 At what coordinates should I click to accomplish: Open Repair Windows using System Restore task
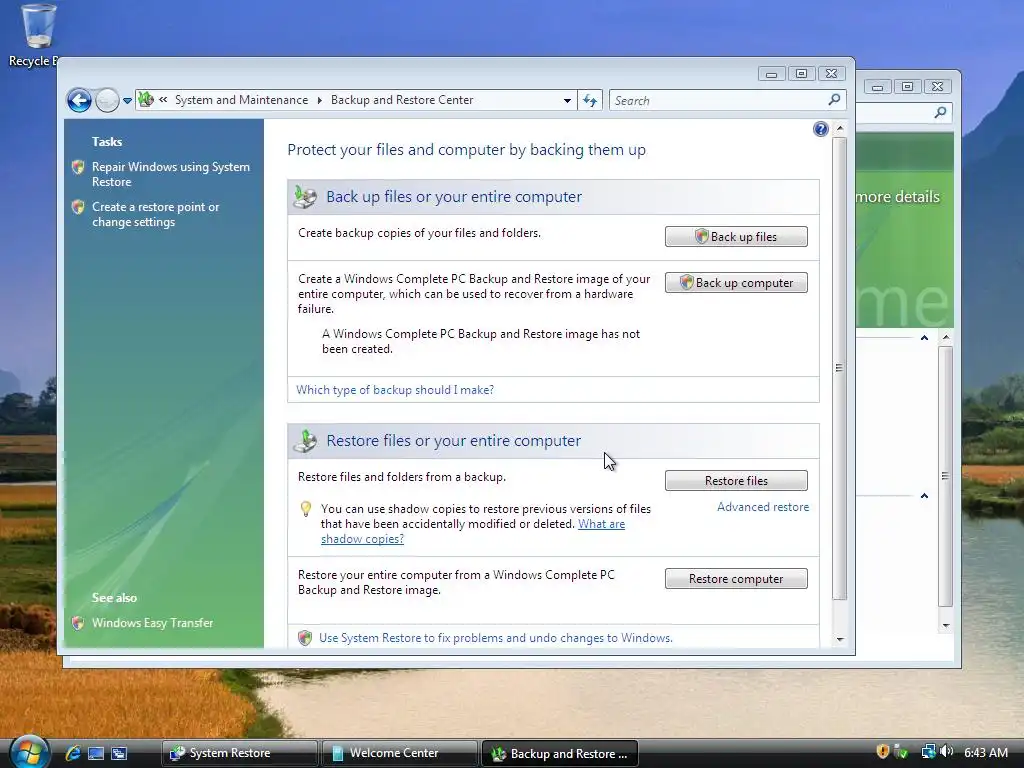click(170, 174)
